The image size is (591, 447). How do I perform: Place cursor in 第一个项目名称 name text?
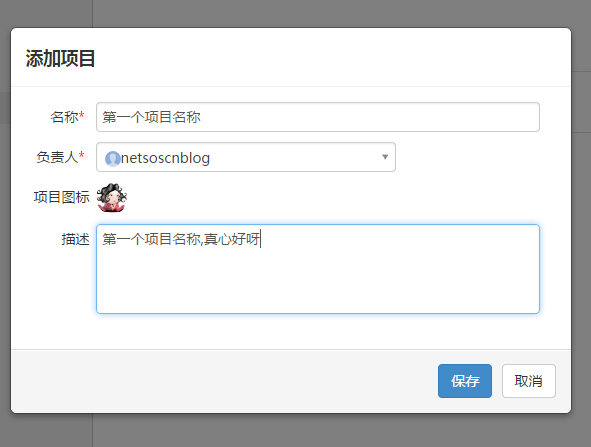point(152,117)
